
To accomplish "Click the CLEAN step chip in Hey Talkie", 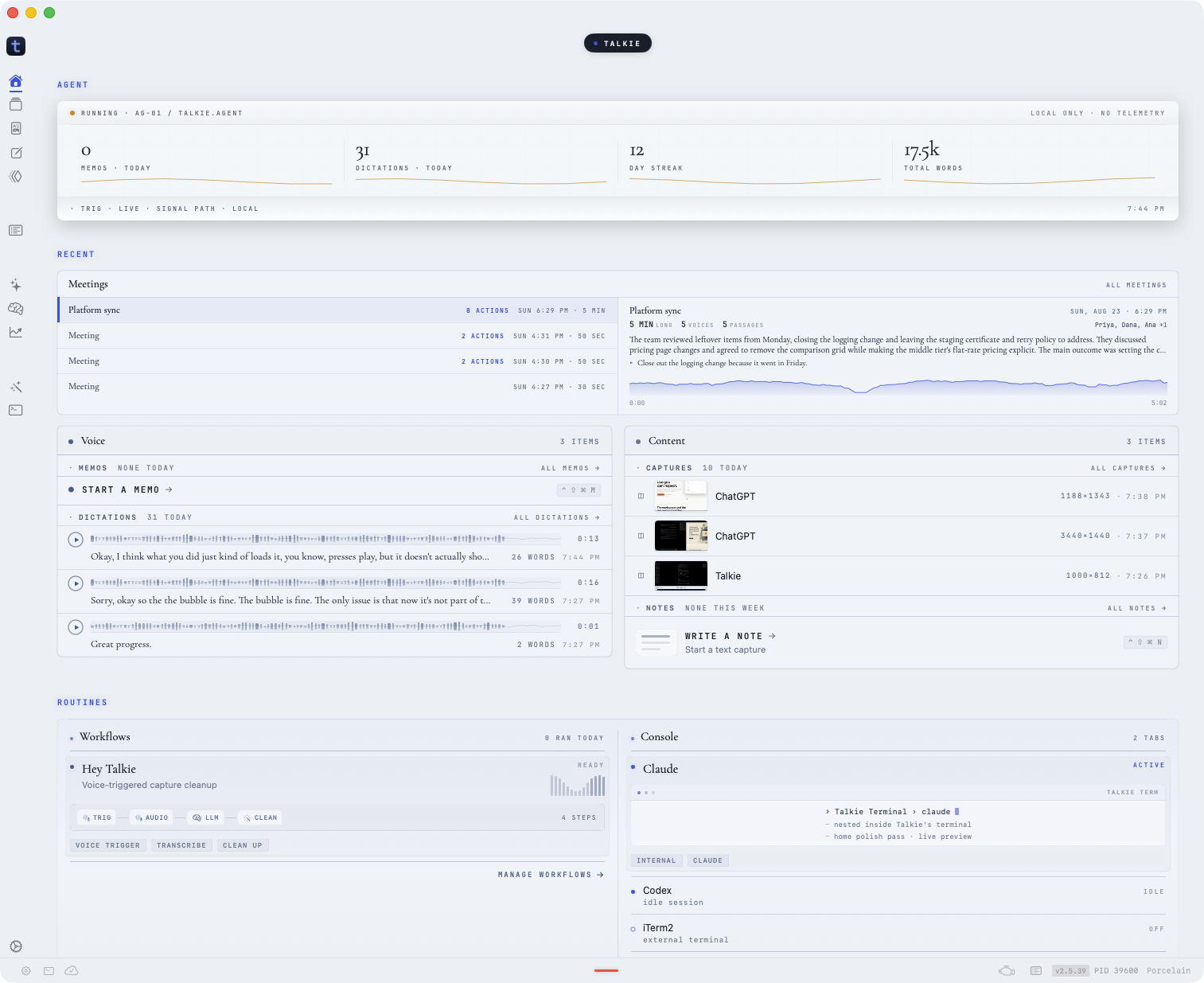I will [x=260, y=817].
